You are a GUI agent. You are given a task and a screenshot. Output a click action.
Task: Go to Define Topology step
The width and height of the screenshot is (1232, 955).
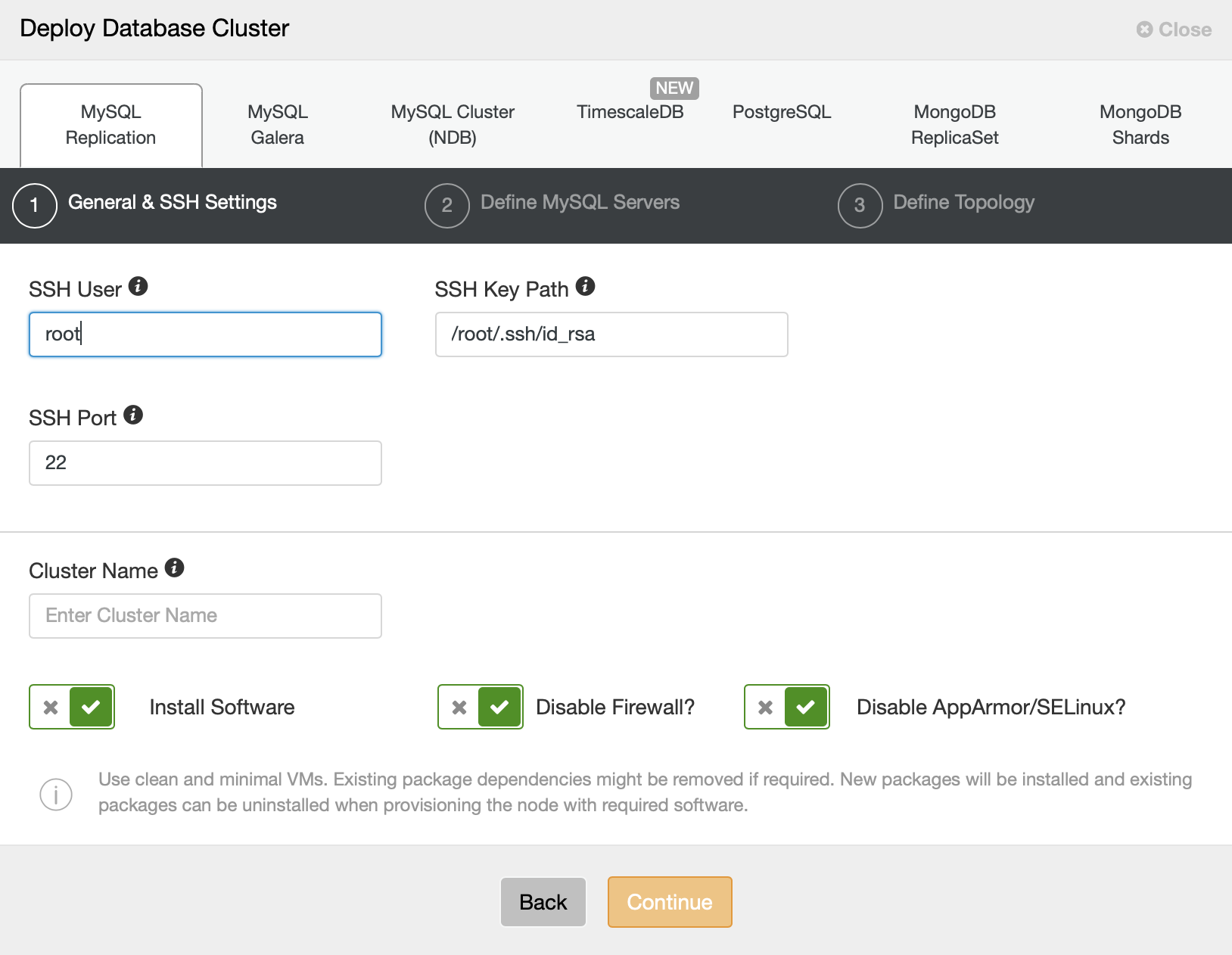click(963, 202)
